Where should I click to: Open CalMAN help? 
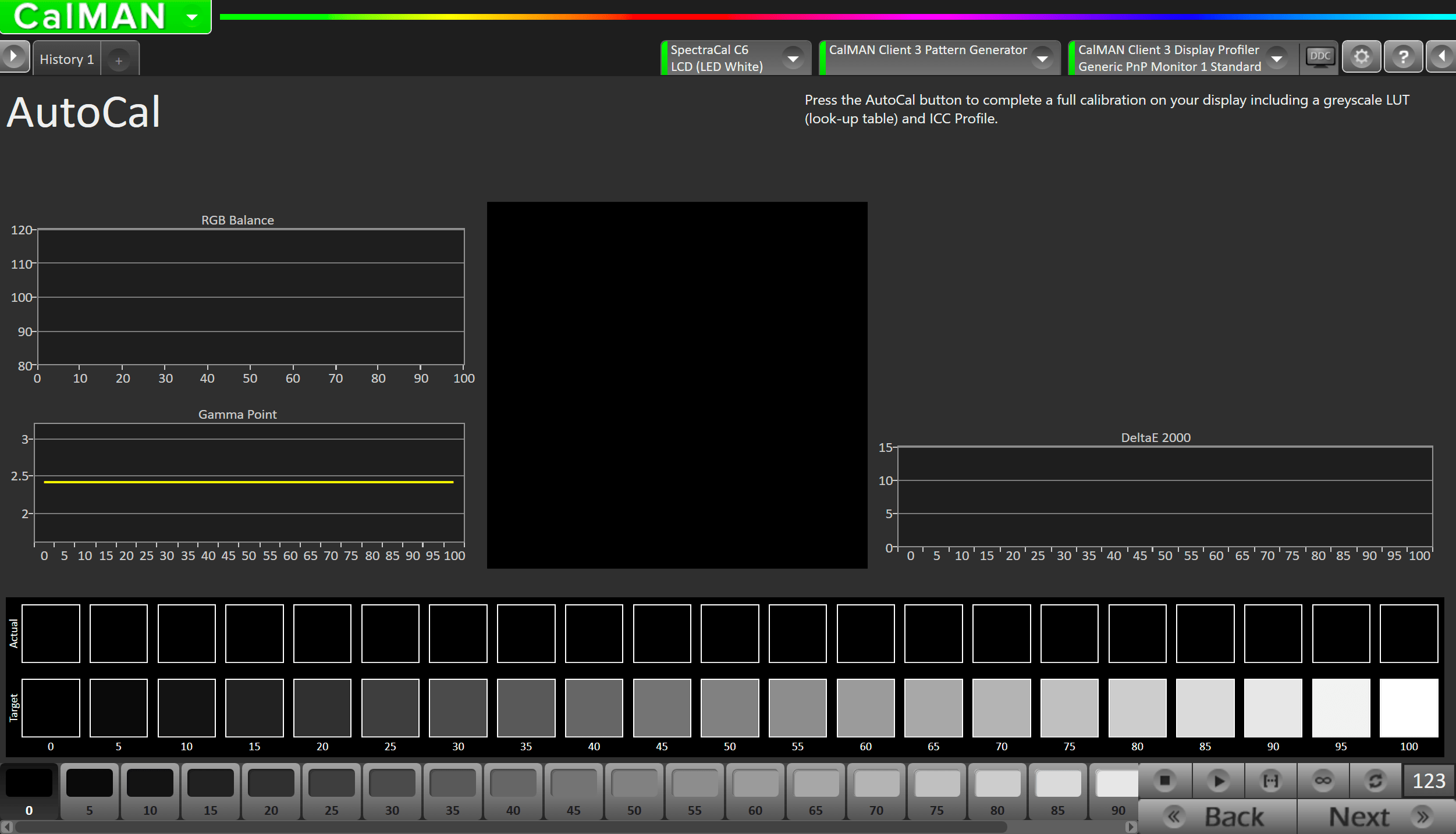[1403, 57]
